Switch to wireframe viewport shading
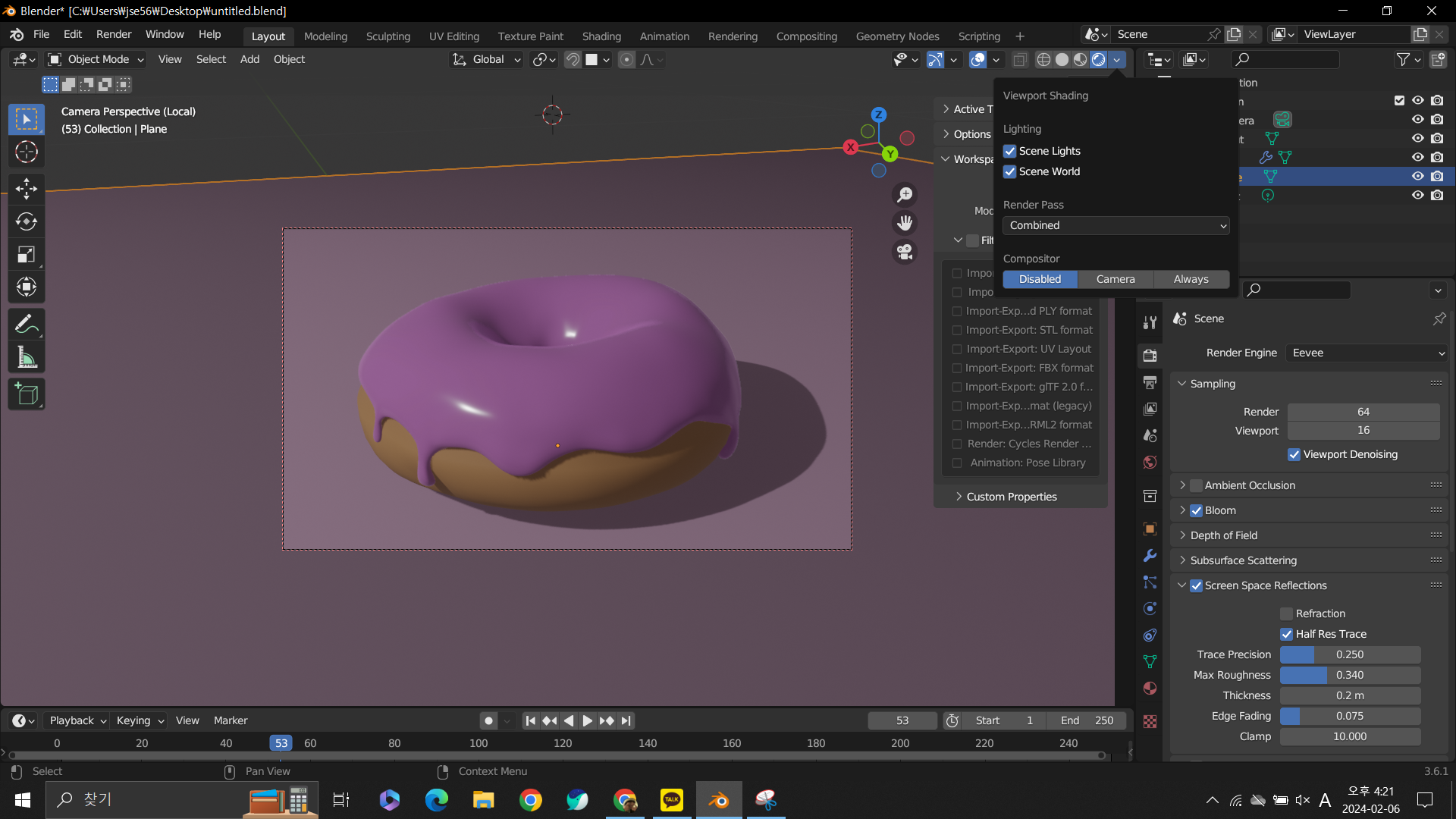Screen dimensions: 1456x819 (1043, 59)
